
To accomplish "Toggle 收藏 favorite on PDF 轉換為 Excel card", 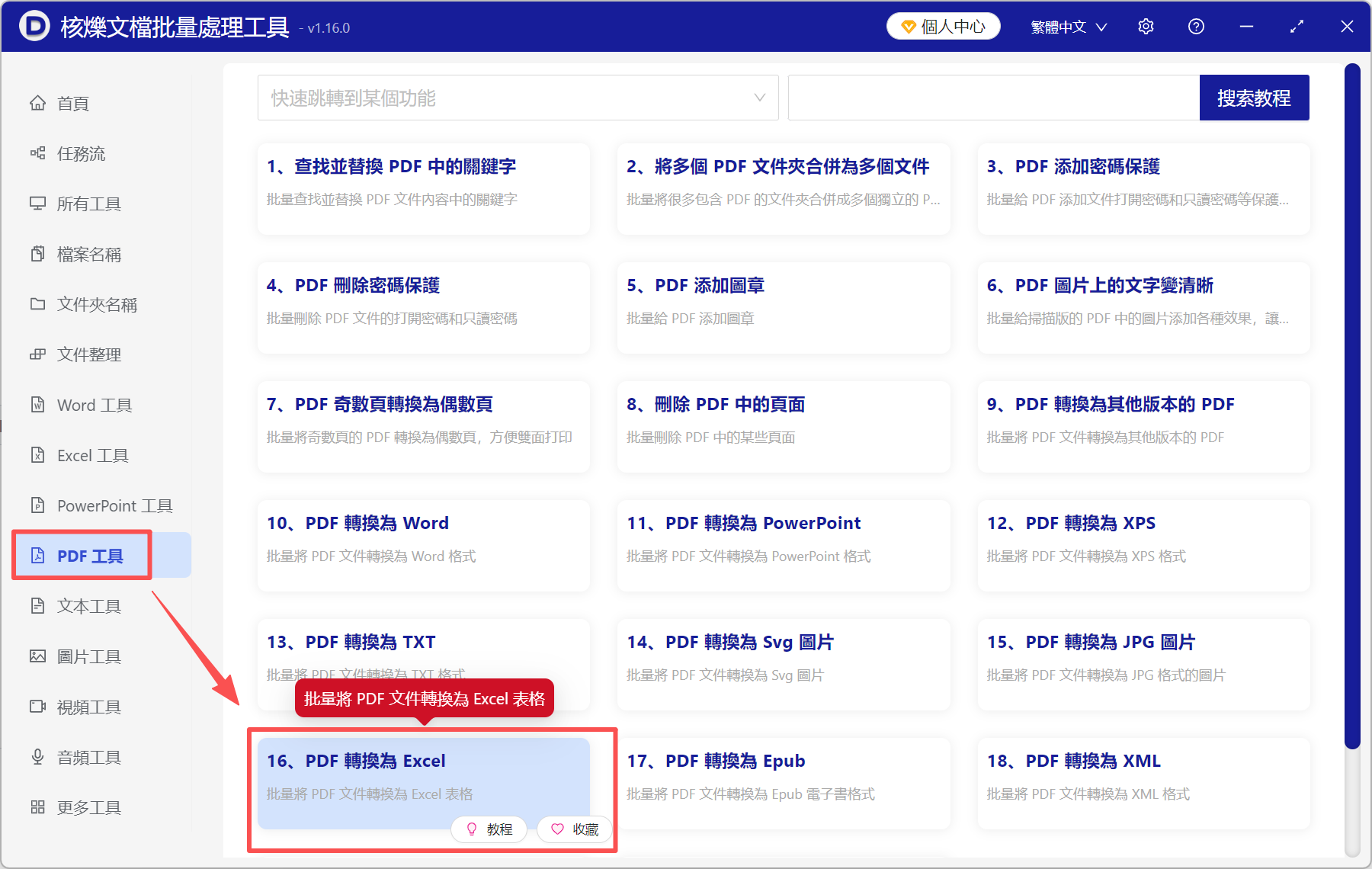I will 574,829.
